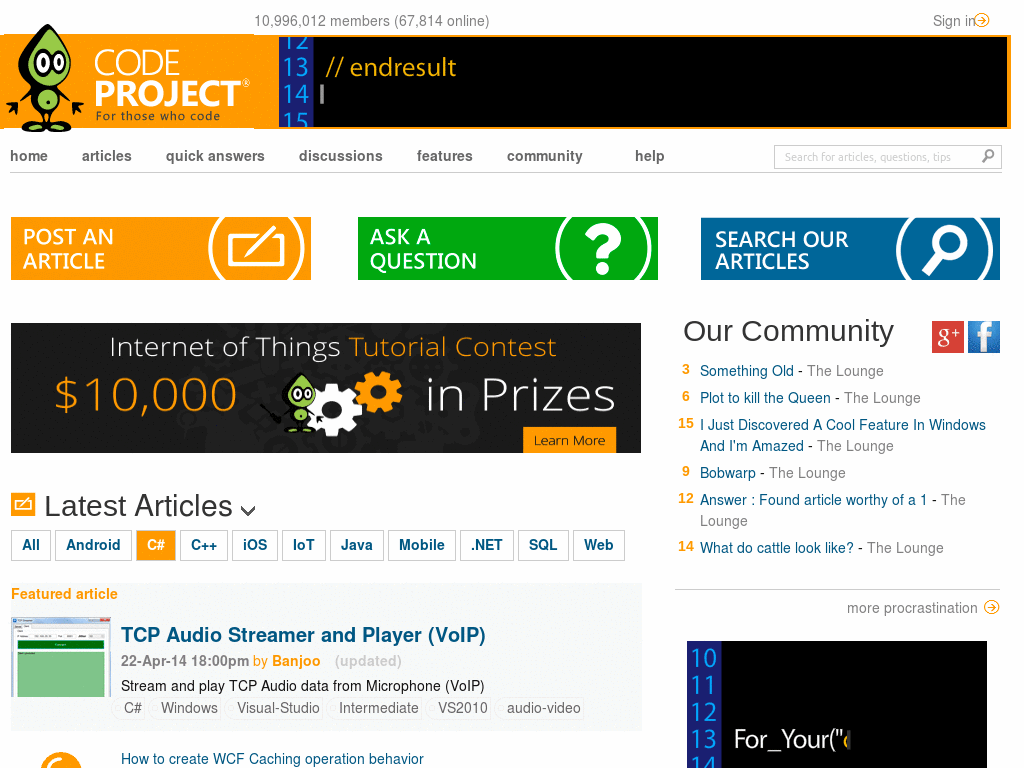Open Plot to kill the Queen thread
Viewport: 1024px width, 768px height.
pos(765,398)
